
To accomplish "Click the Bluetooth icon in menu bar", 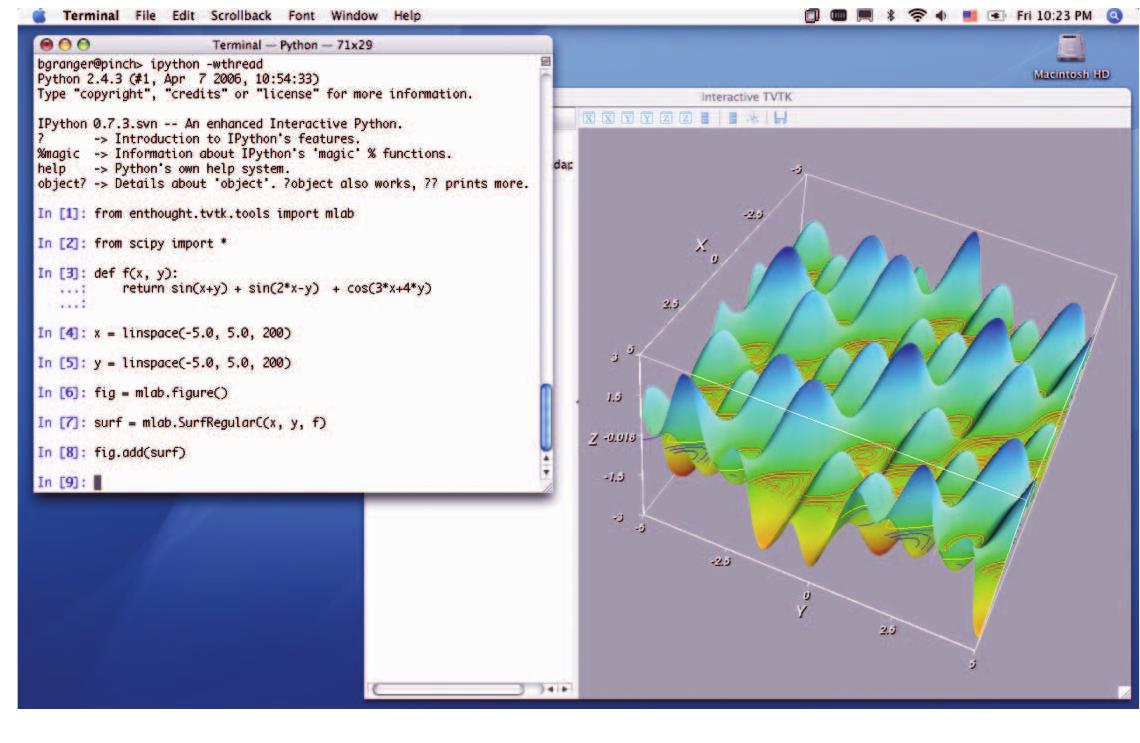I will pyautogui.click(x=891, y=15).
